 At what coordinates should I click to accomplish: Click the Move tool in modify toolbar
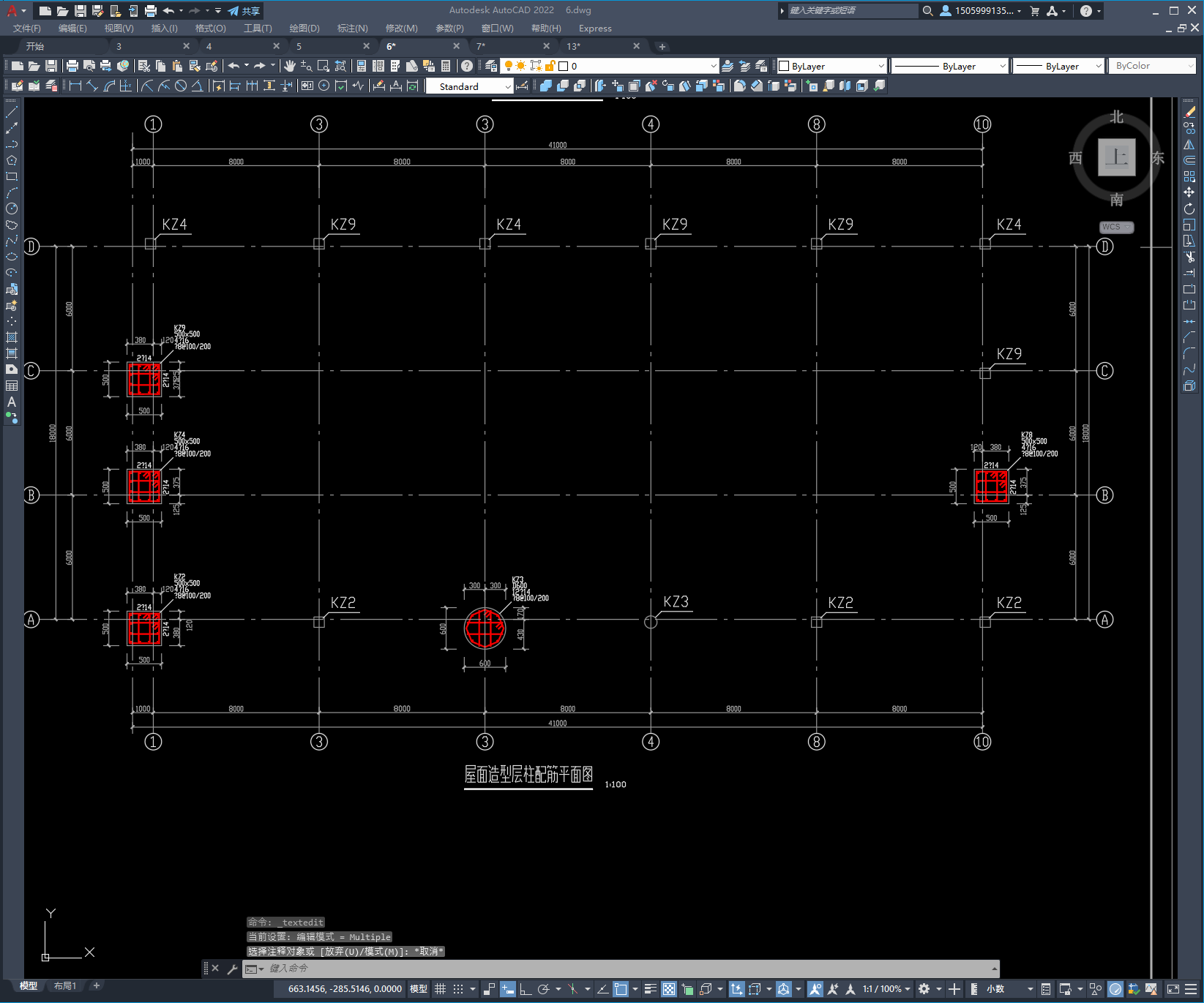pos(1189,192)
